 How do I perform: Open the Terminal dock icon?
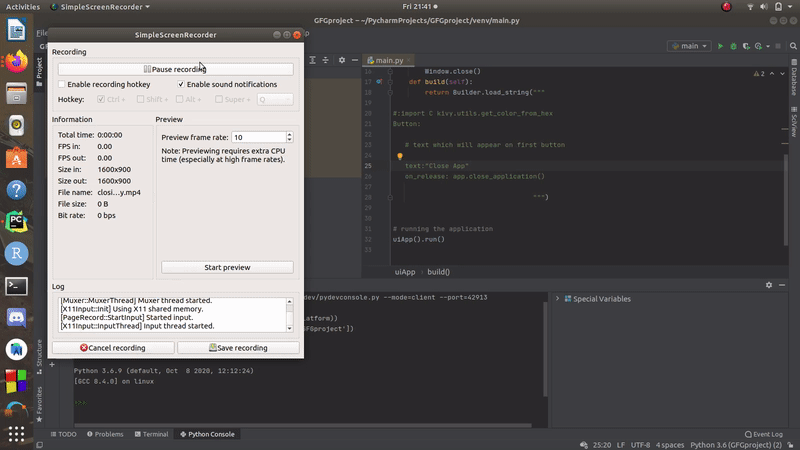[16, 285]
